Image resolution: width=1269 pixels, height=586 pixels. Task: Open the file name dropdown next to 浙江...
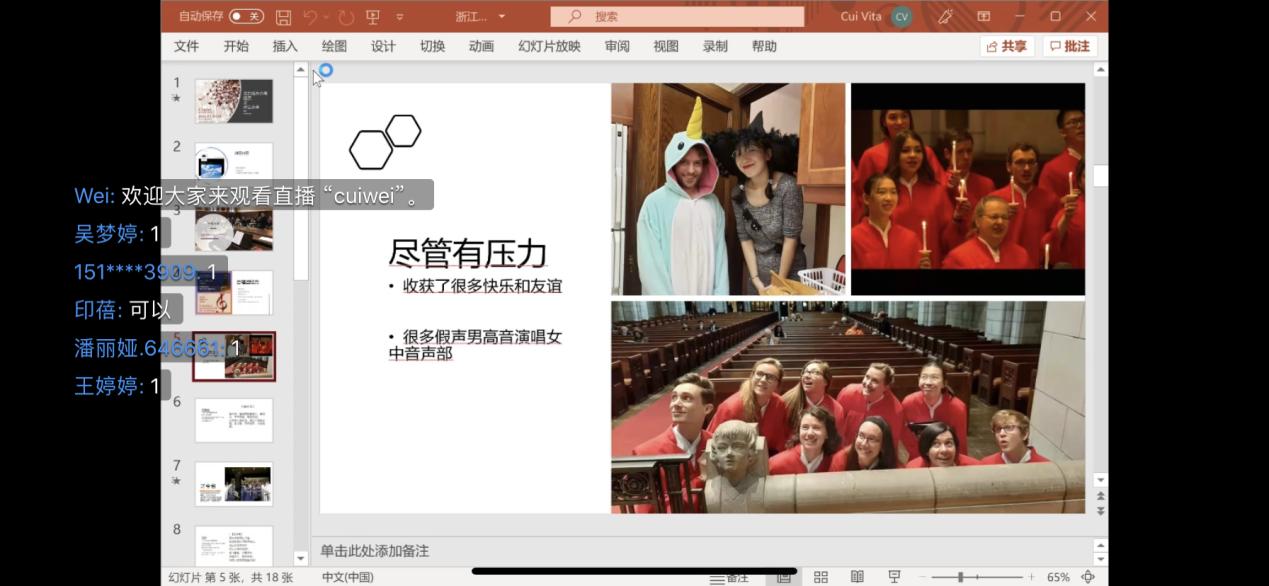pos(502,17)
